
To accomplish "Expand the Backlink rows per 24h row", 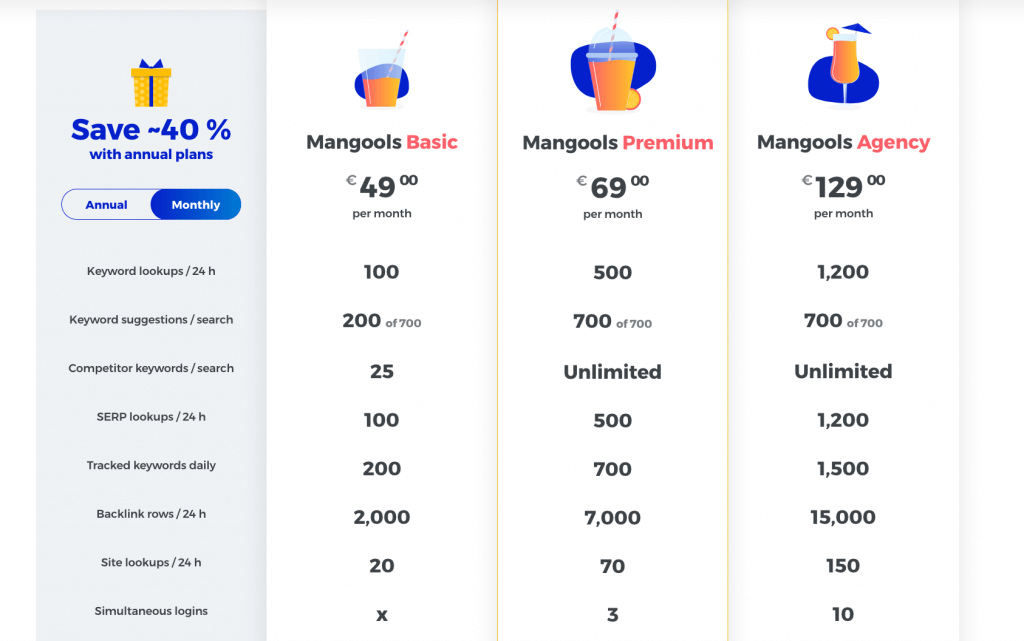I will pos(151,514).
